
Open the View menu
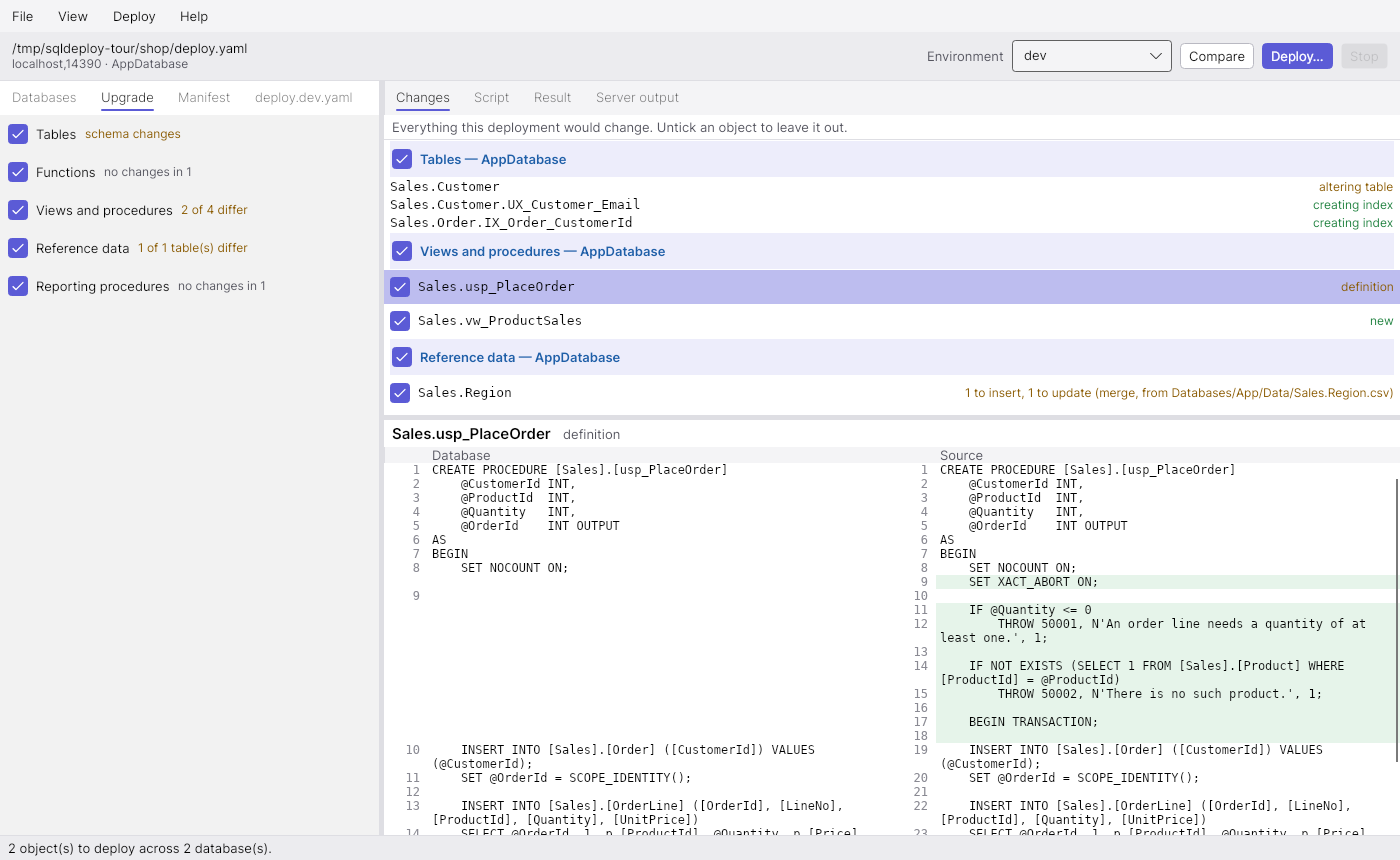[73, 16]
